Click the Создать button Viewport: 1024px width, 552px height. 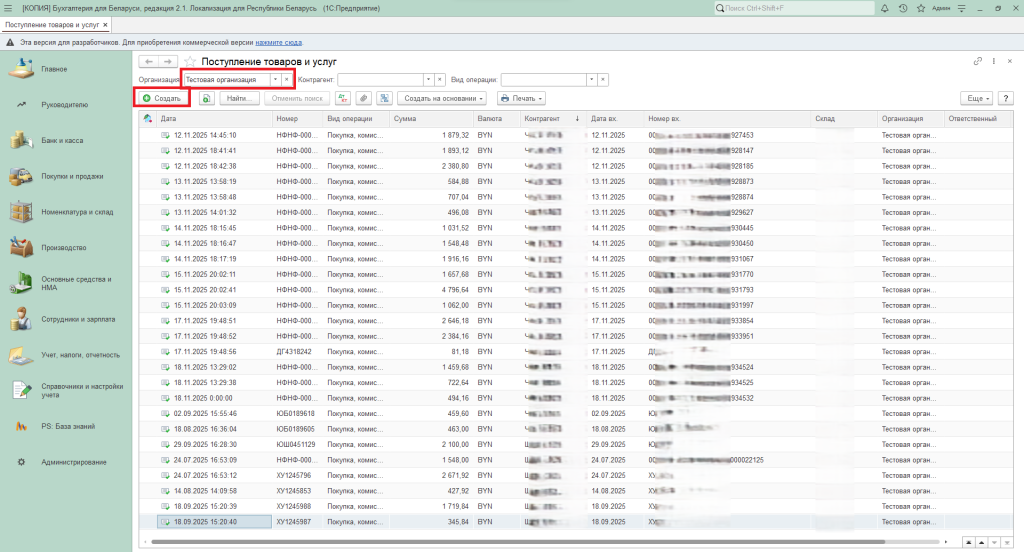tap(161, 99)
